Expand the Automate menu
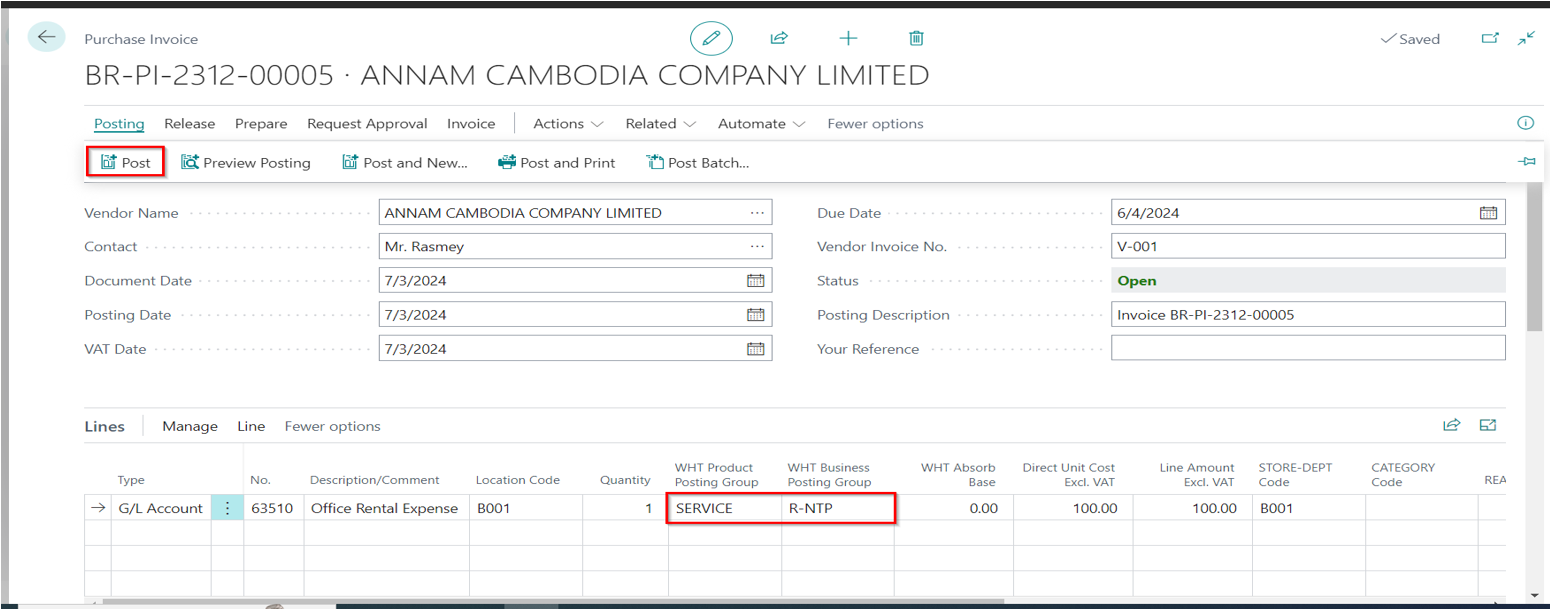The height and width of the screenshot is (612, 1550). tap(761, 124)
